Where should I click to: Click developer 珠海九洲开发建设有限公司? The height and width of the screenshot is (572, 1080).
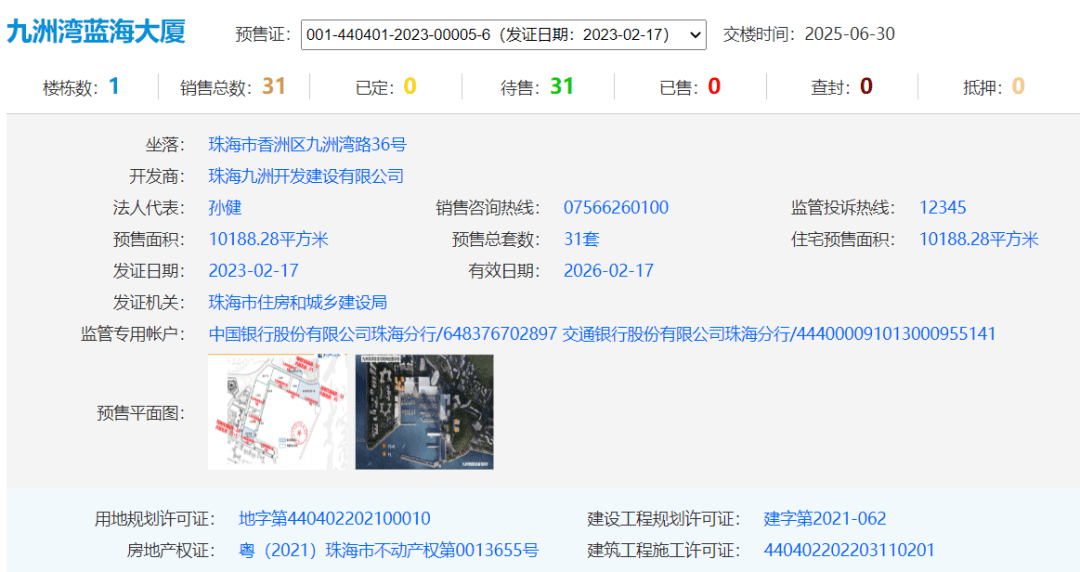click(x=306, y=176)
